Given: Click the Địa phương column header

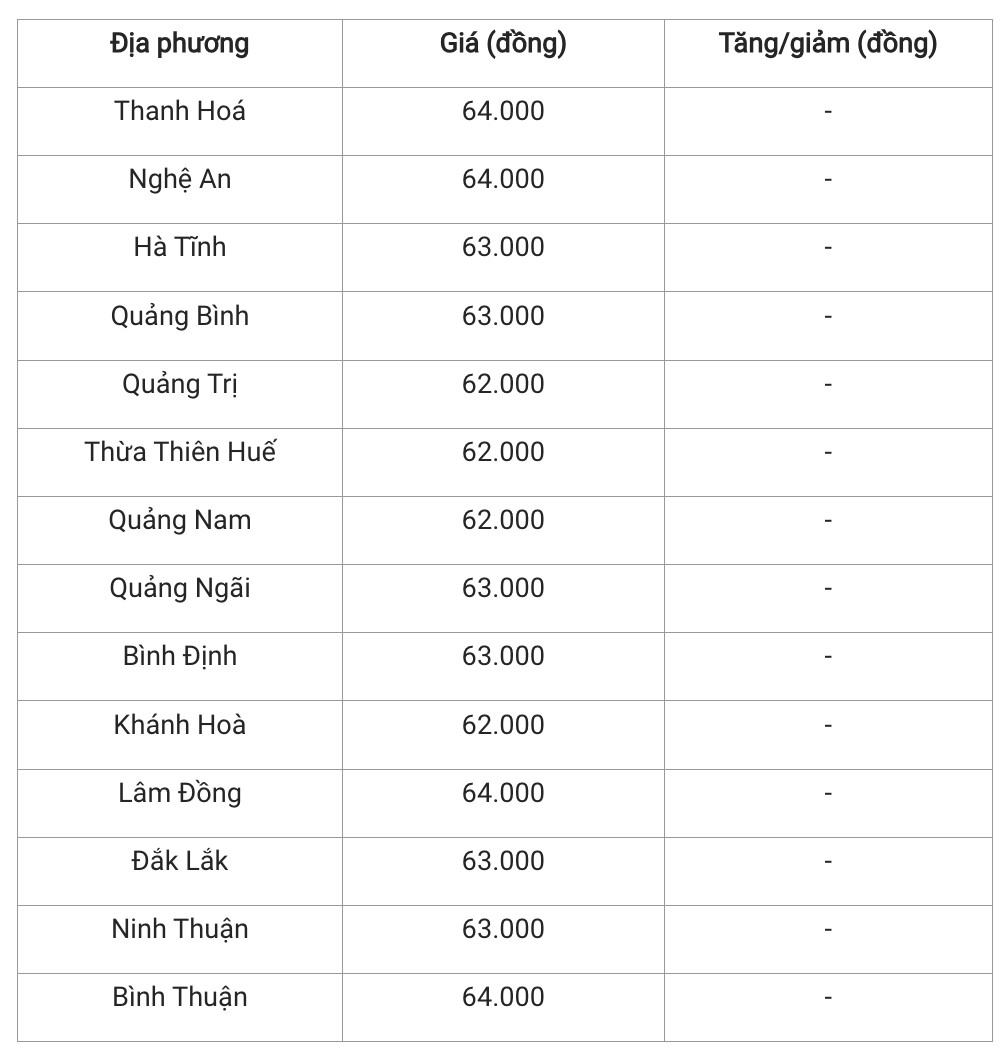Looking at the screenshot, I should 180,44.
